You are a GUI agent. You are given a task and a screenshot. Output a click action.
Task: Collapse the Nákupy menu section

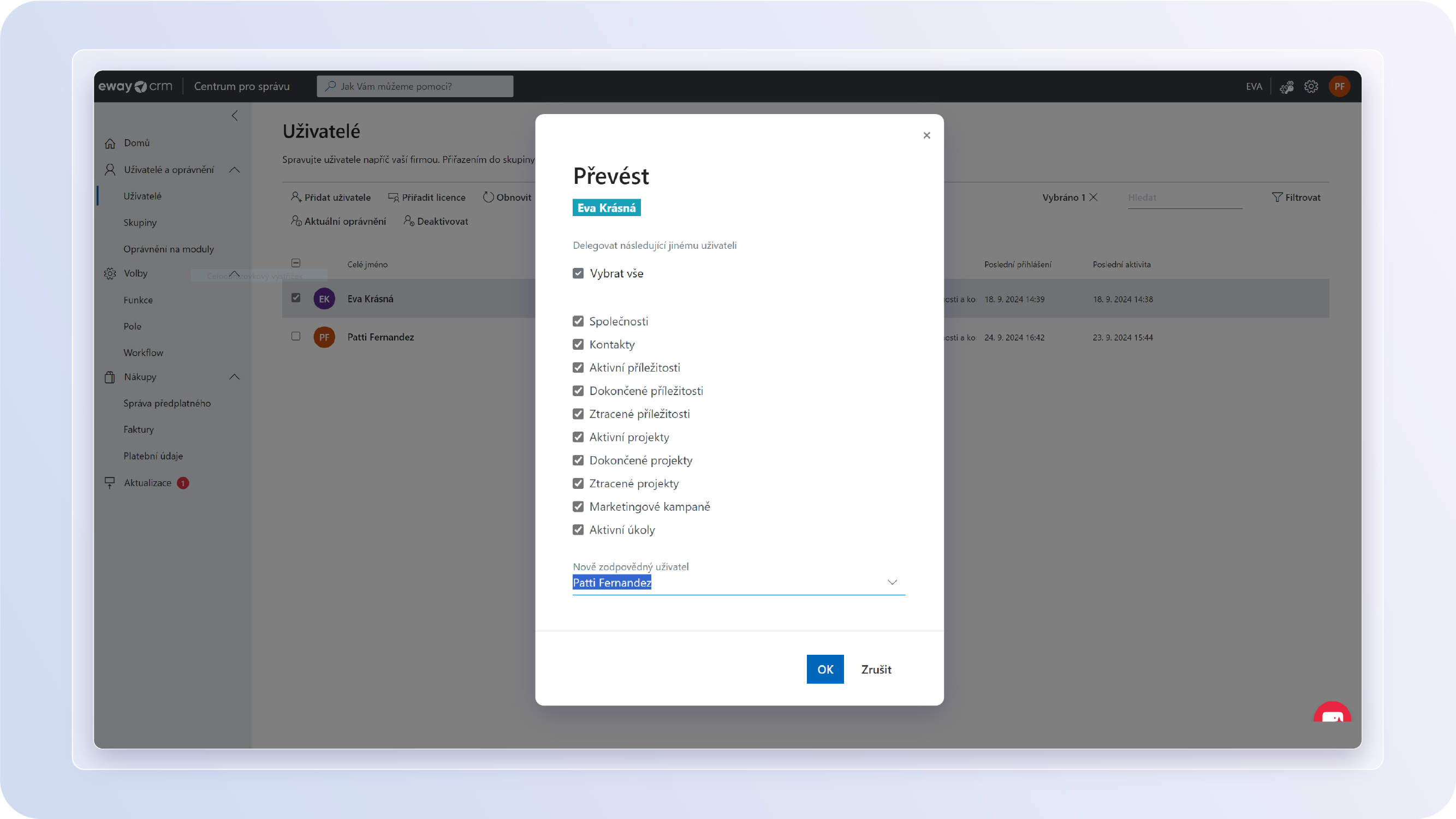[234, 377]
